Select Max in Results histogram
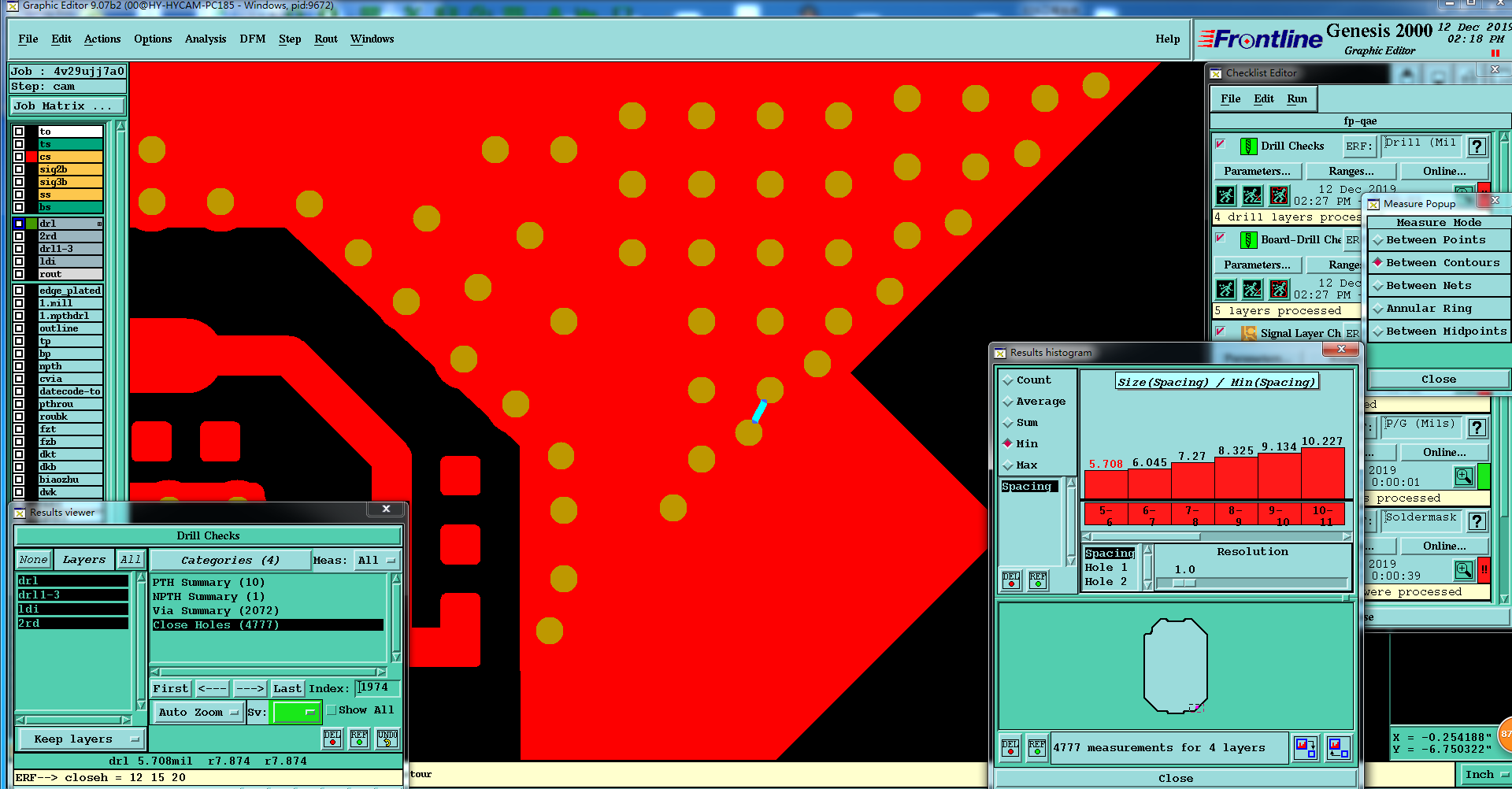The height and width of the screenshot is (789, 1512). [x=1021, y=465]
